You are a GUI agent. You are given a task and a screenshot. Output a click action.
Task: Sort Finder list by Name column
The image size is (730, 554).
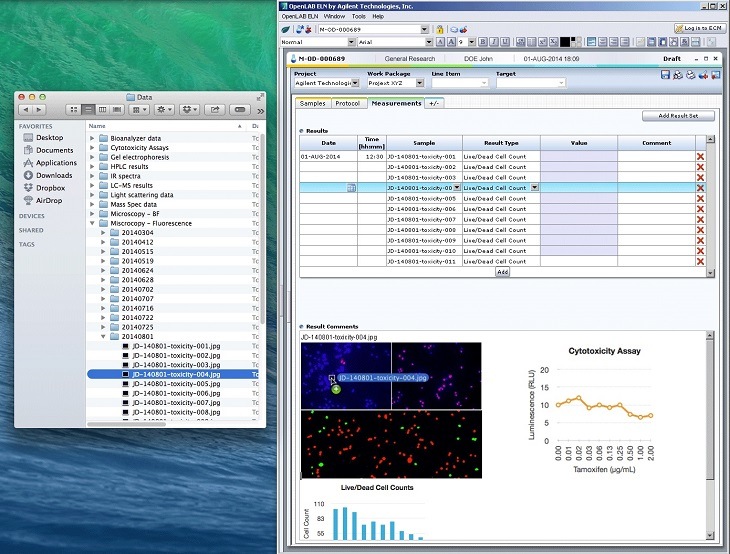[x=167, y=126]
